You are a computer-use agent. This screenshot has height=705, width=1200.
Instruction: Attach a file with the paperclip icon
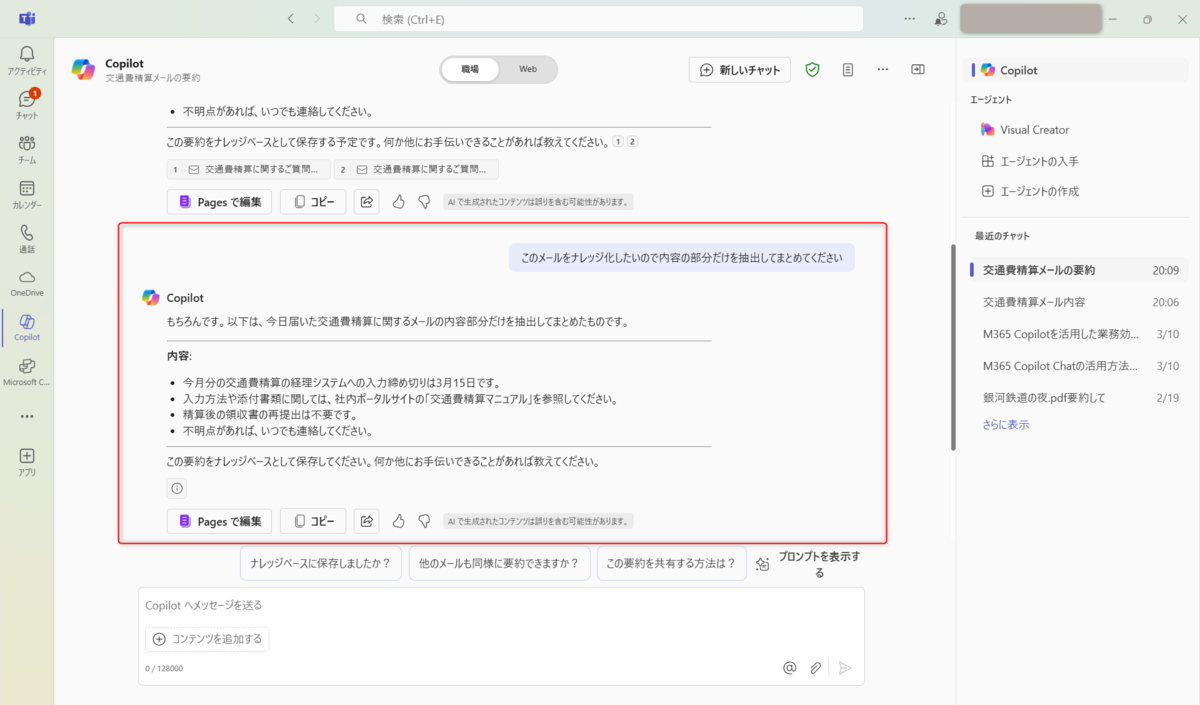click(816, 667)
